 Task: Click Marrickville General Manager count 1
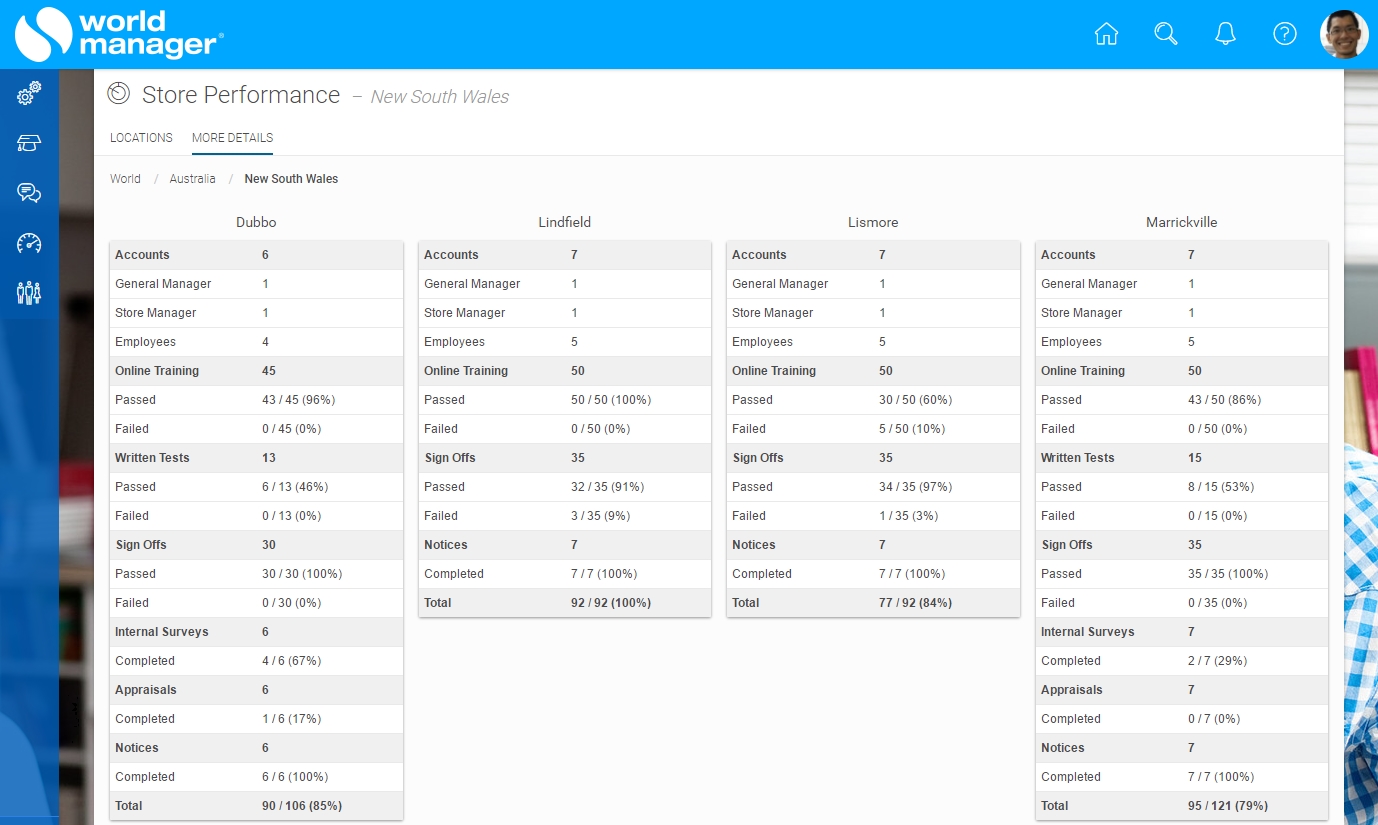coord(1191,284)
